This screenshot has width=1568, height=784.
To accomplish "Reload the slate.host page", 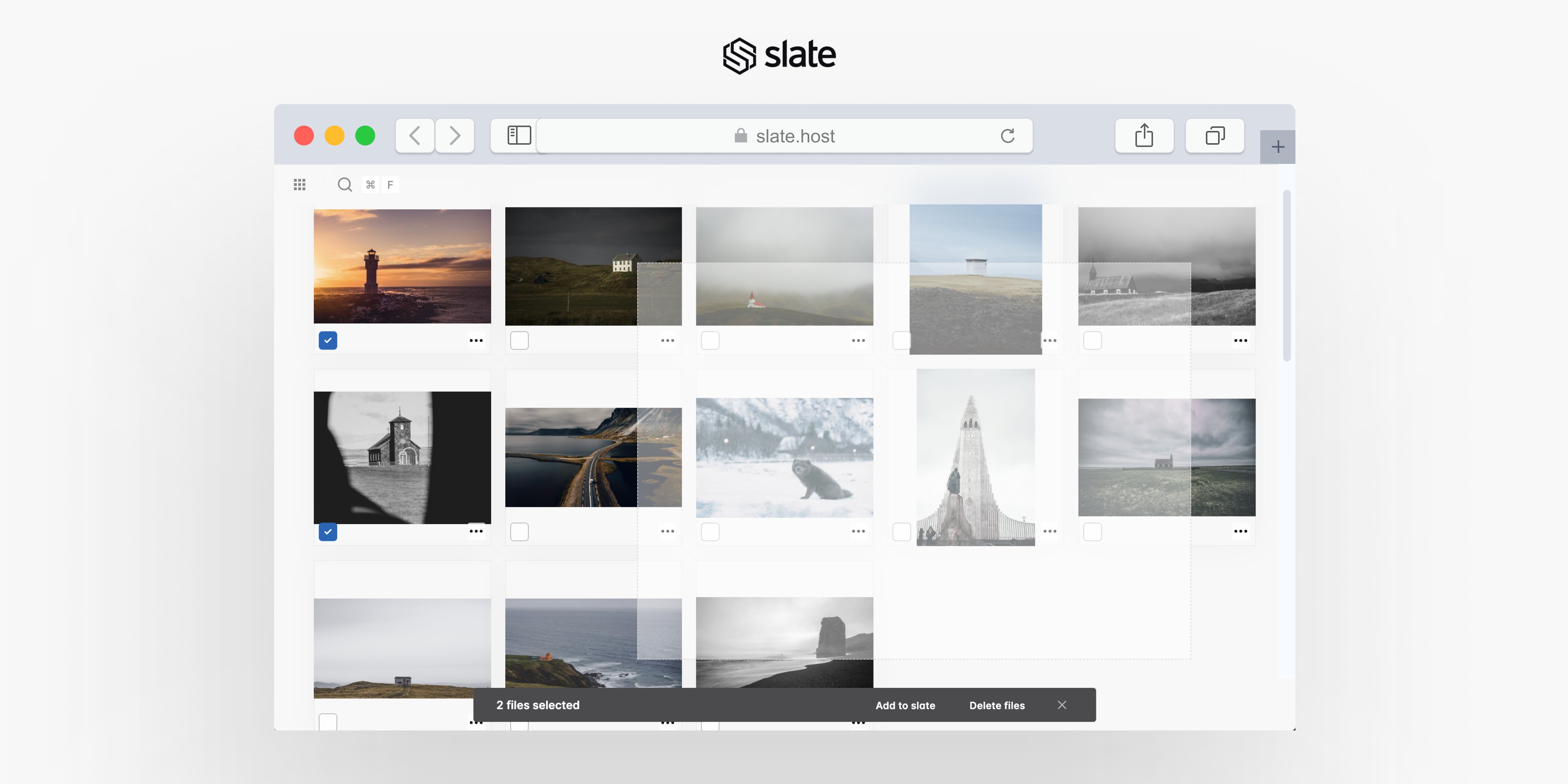I will point(1008,136).
